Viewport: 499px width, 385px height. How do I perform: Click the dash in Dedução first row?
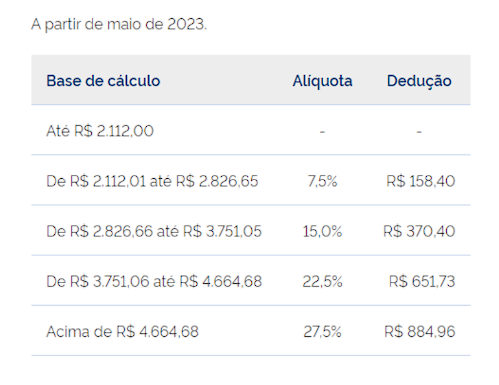pyautogui.click(x=419, y=132)
